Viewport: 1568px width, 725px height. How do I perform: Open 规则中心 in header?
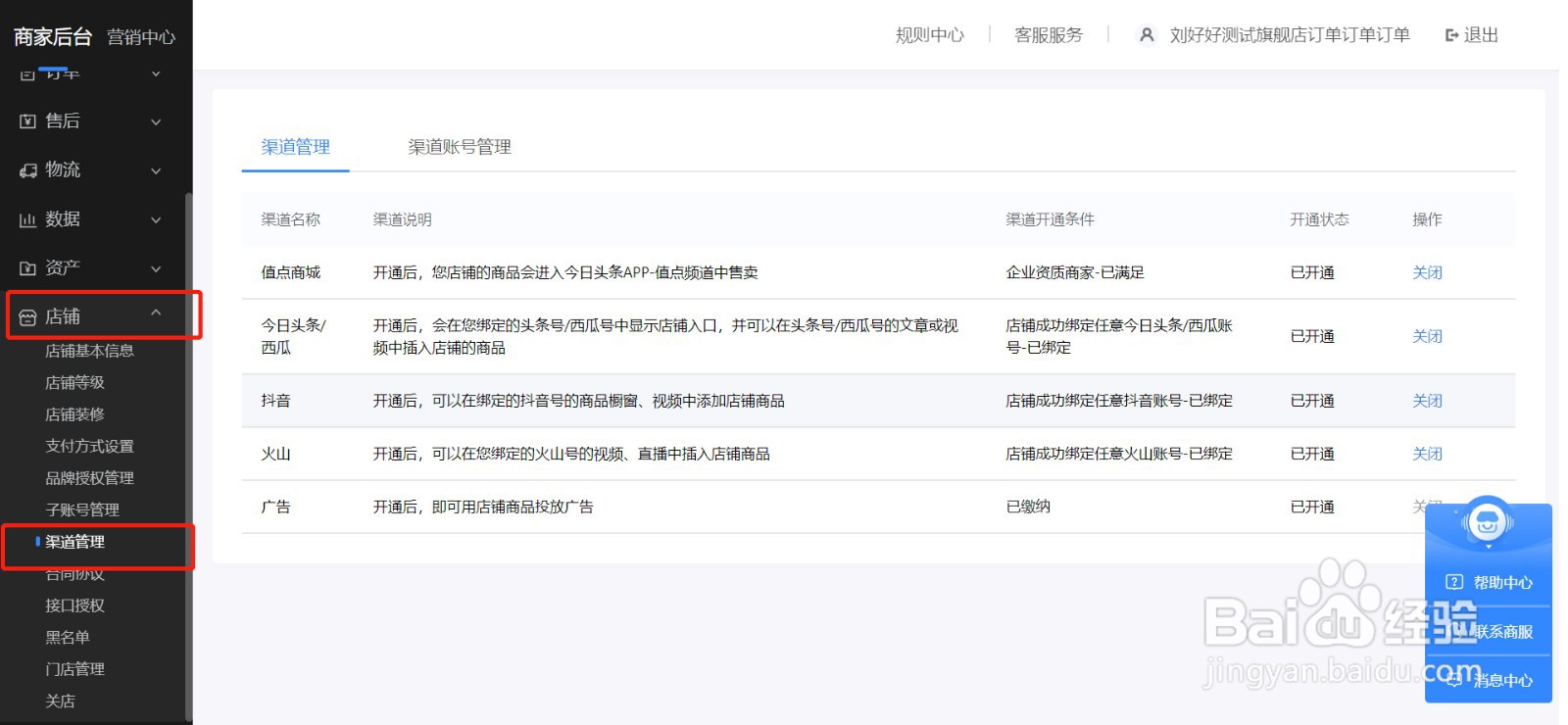(929, 35)
